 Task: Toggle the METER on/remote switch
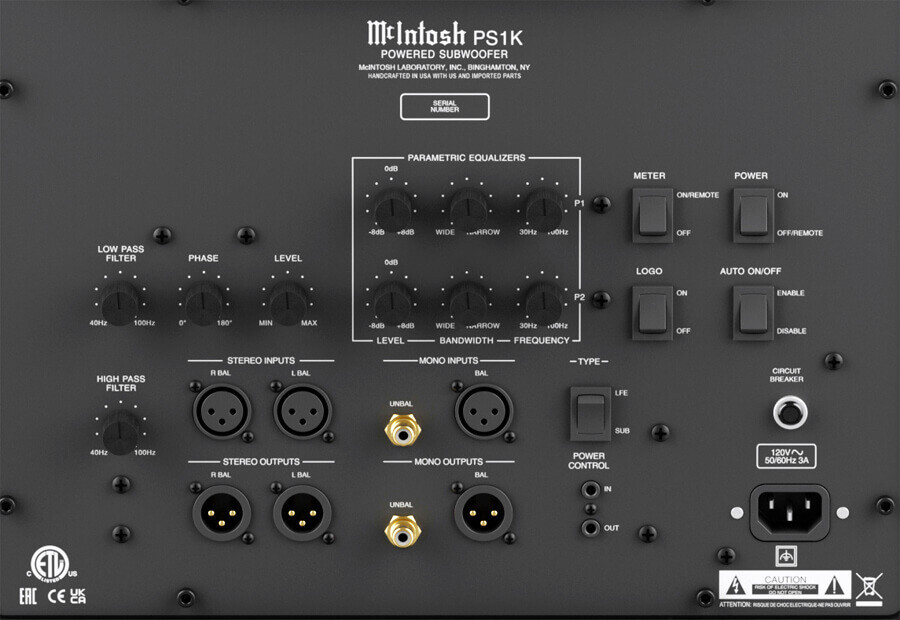click(653, 215)
